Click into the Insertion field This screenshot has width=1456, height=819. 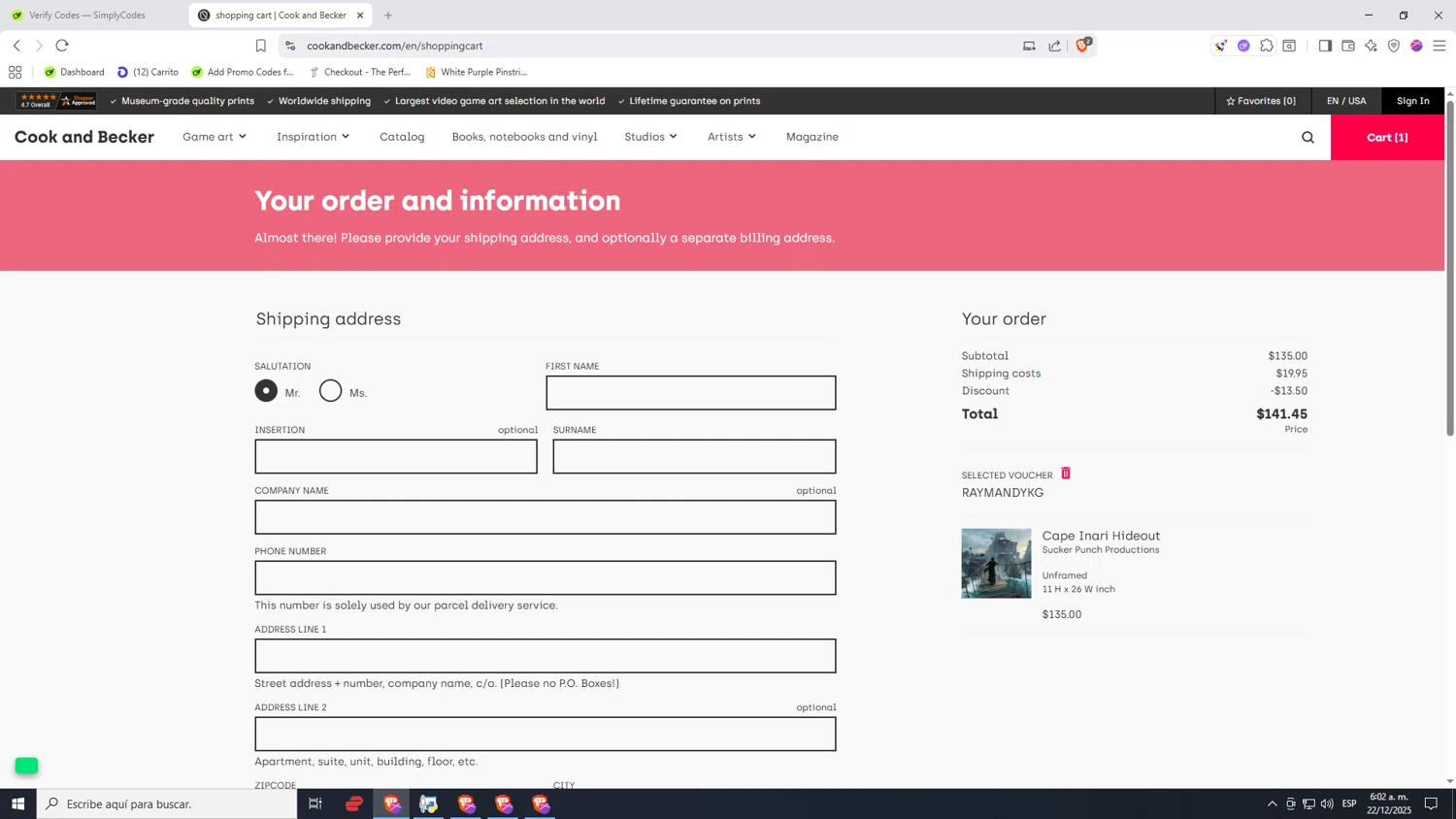[396, 456]
